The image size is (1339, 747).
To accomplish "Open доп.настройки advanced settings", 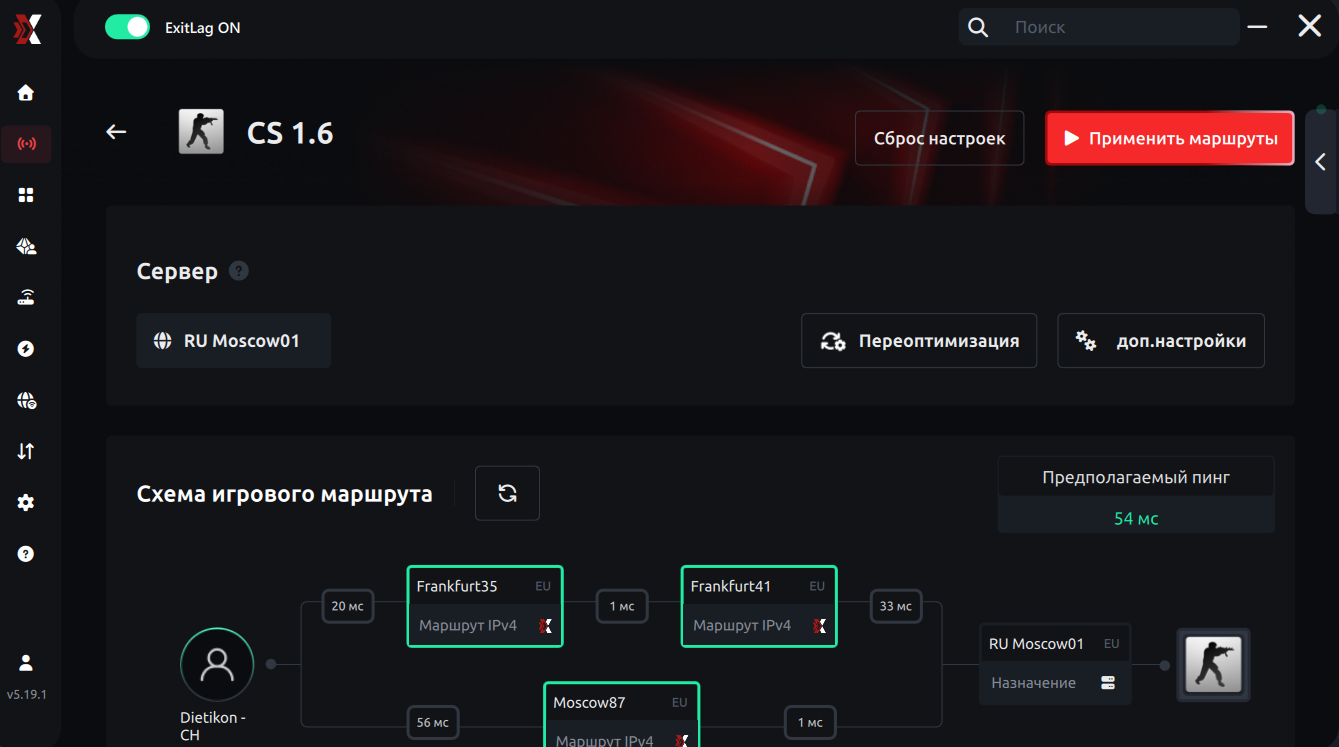I will [1160, 341].
